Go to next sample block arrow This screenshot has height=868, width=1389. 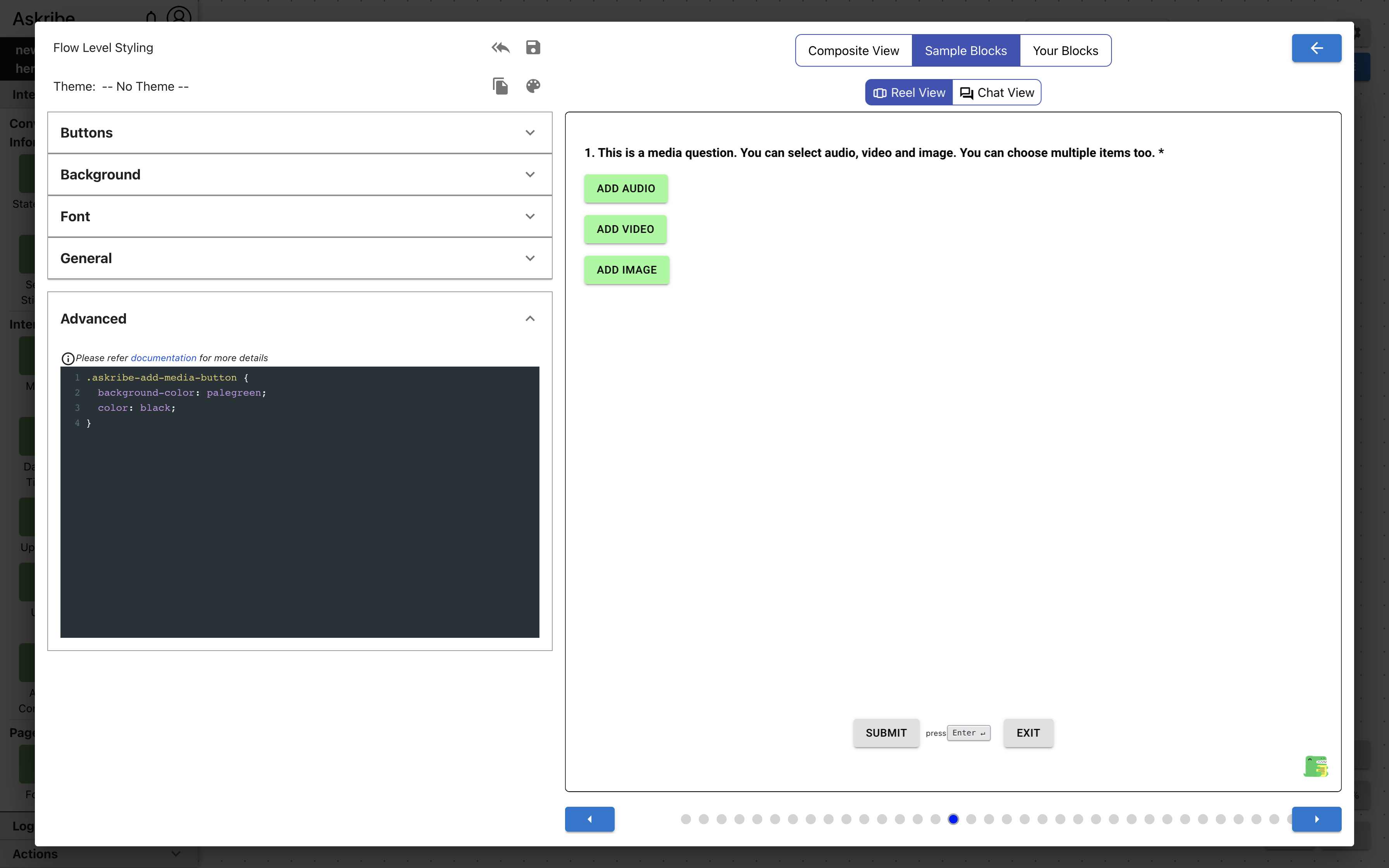(x=1316, y=819)
